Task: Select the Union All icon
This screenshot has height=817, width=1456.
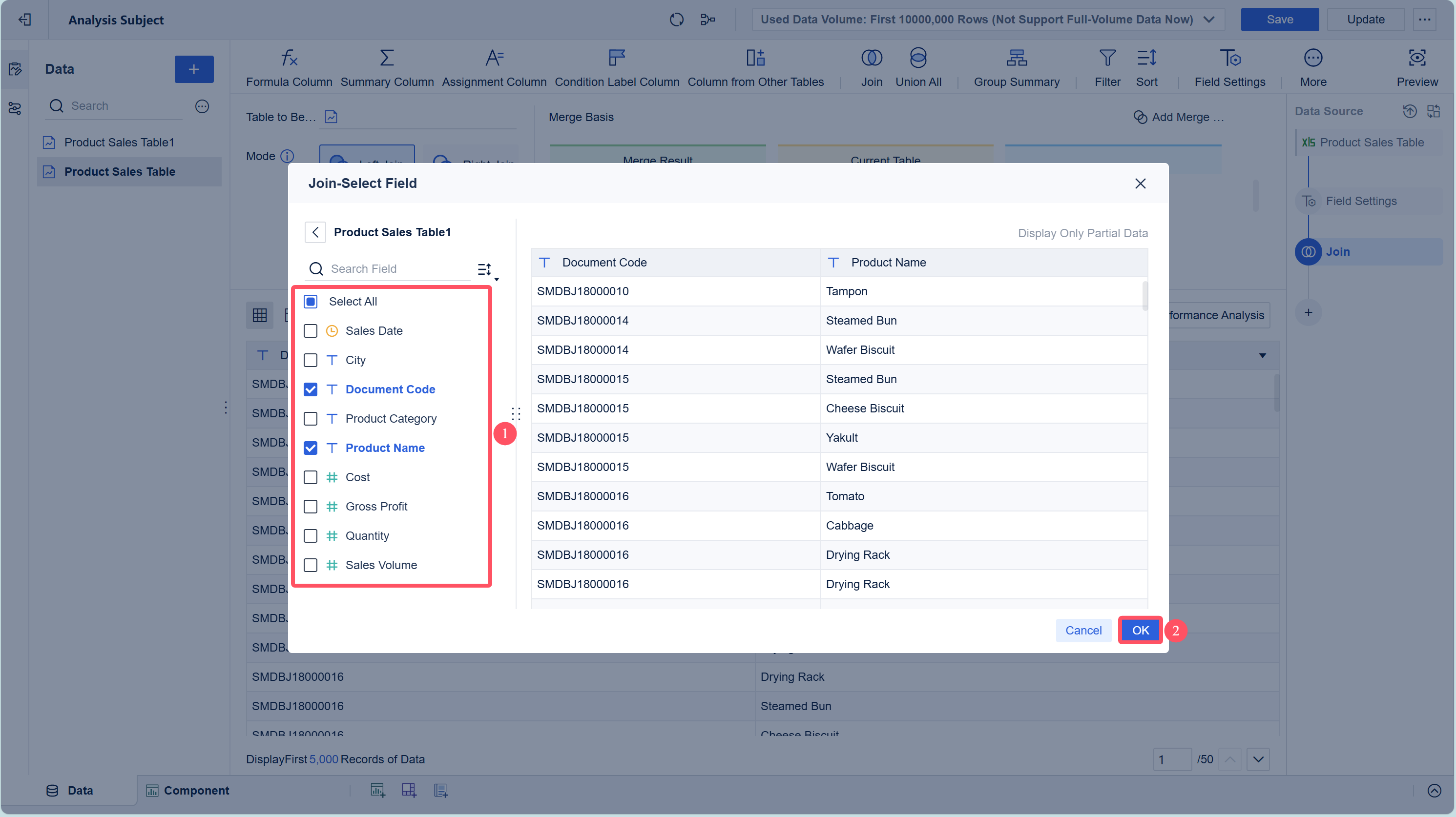Action: [x=917, y=58]
